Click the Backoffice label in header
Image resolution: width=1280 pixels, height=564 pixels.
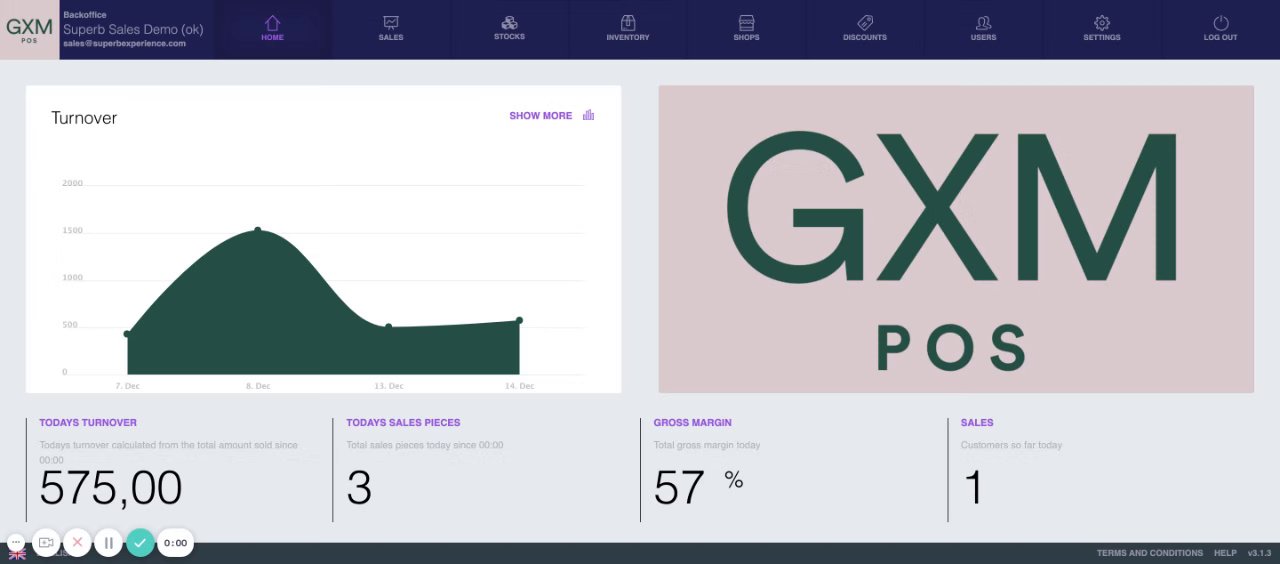tap(85, 15)
